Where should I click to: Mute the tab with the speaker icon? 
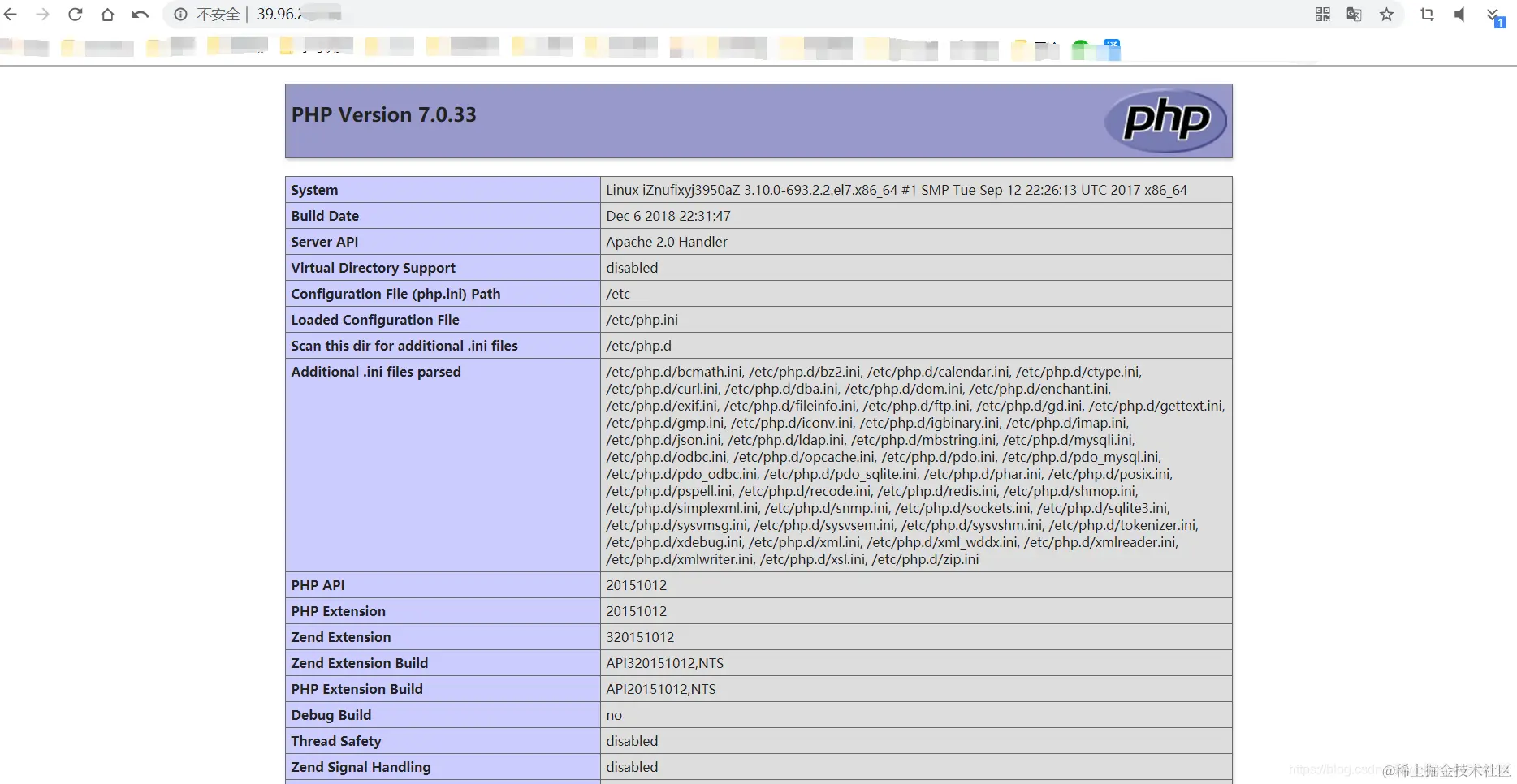click(x=1459, y=15)
